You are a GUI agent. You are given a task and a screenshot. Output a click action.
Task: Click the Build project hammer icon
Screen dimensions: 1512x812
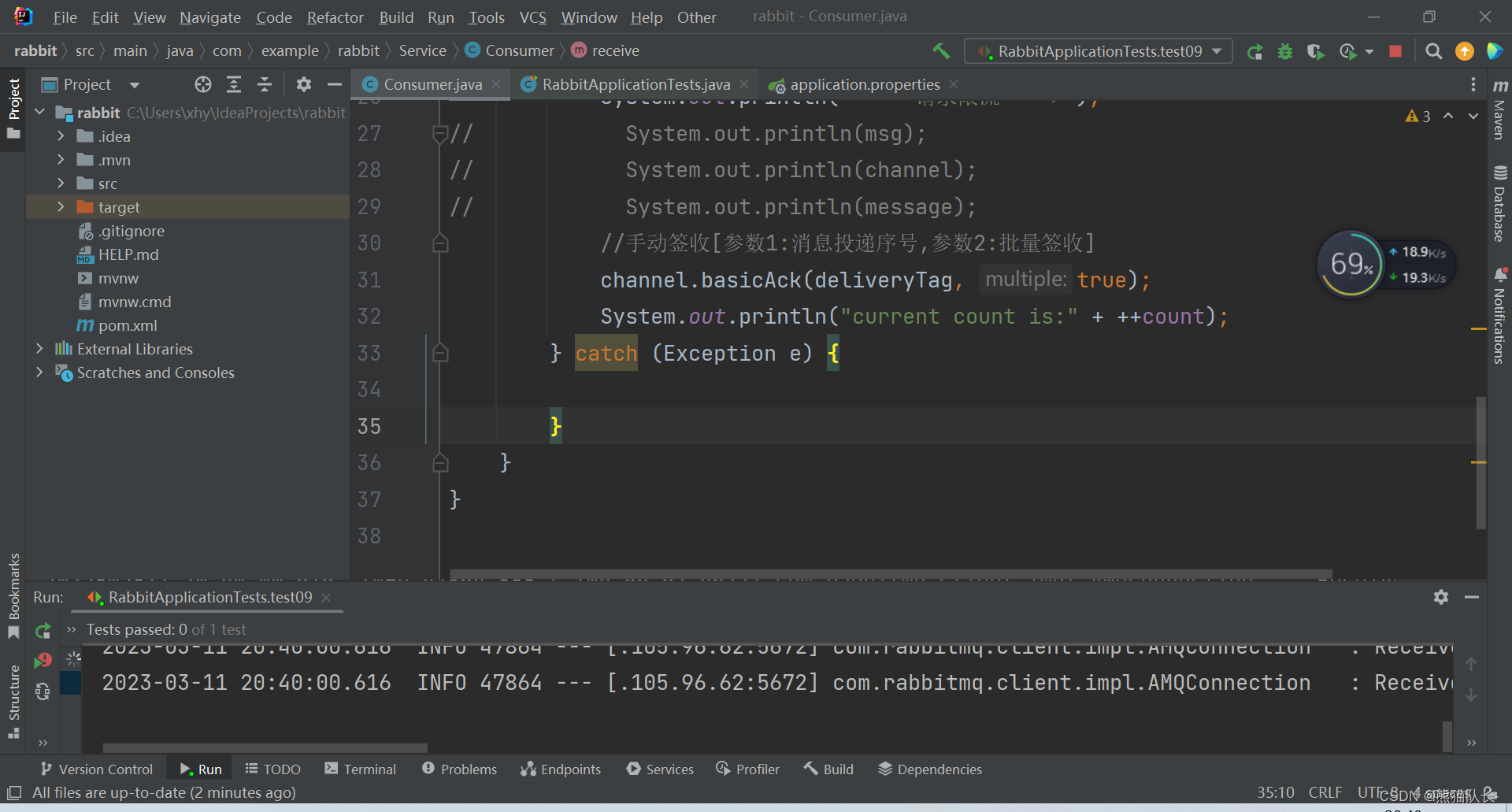point(941,51)
